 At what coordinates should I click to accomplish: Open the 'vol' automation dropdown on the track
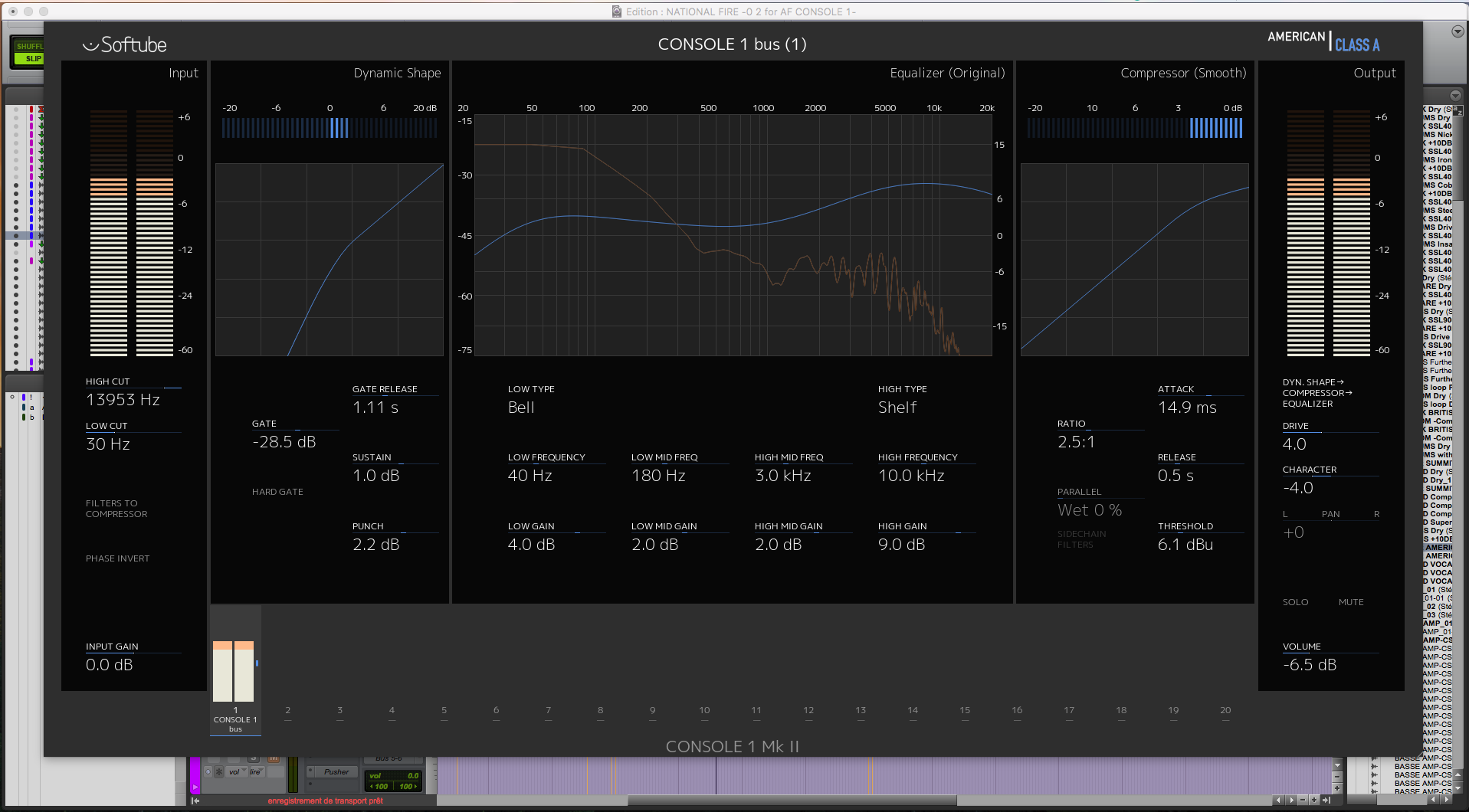click(x=237, y=771)
